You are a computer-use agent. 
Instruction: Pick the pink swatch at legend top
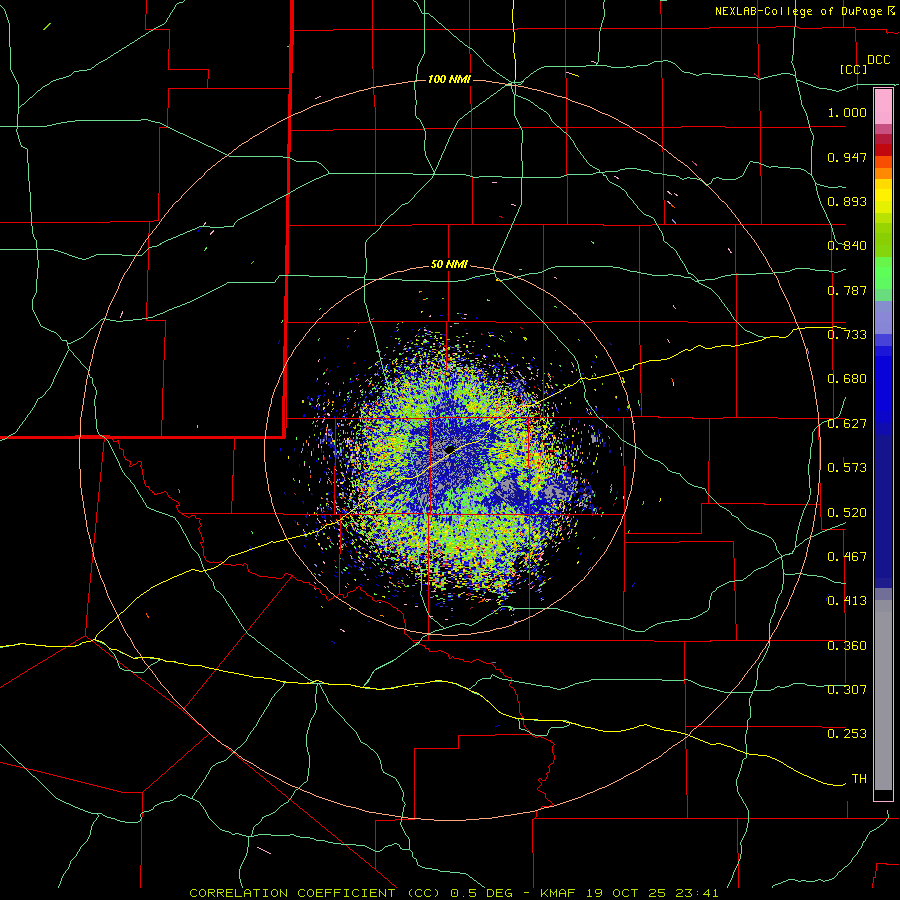[x=883, y=107]
